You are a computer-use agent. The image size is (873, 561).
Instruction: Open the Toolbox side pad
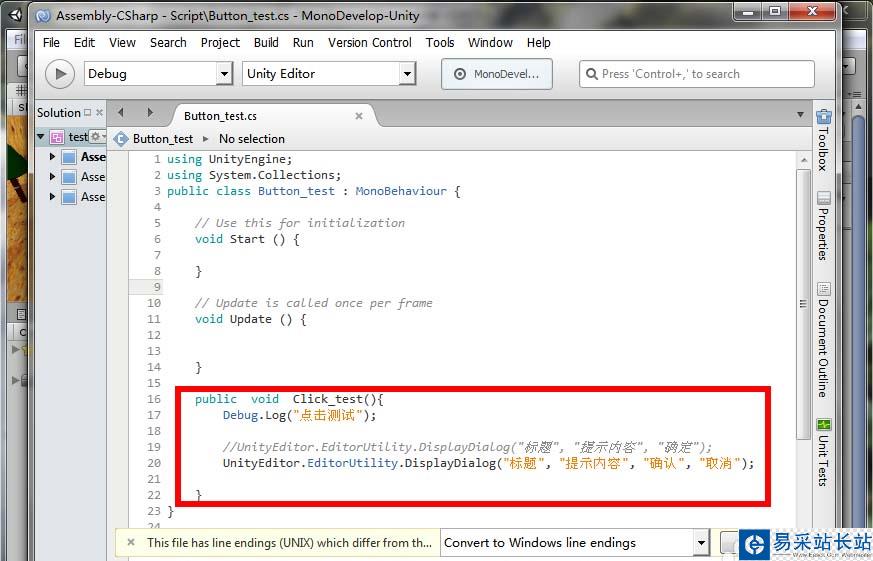823,140
